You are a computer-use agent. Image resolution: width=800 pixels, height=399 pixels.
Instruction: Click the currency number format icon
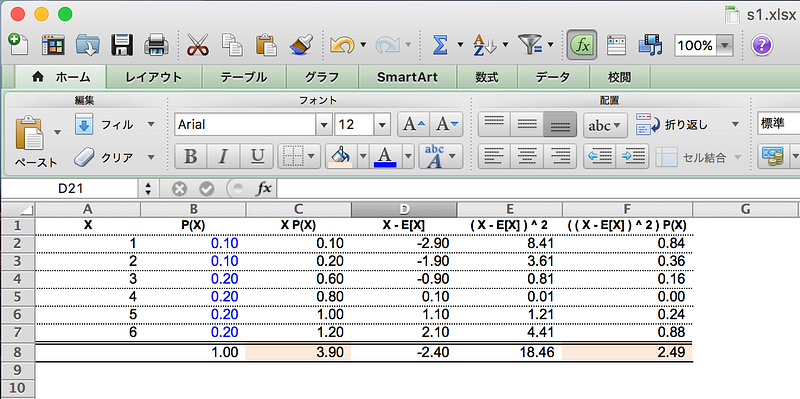tap(772, 157)
